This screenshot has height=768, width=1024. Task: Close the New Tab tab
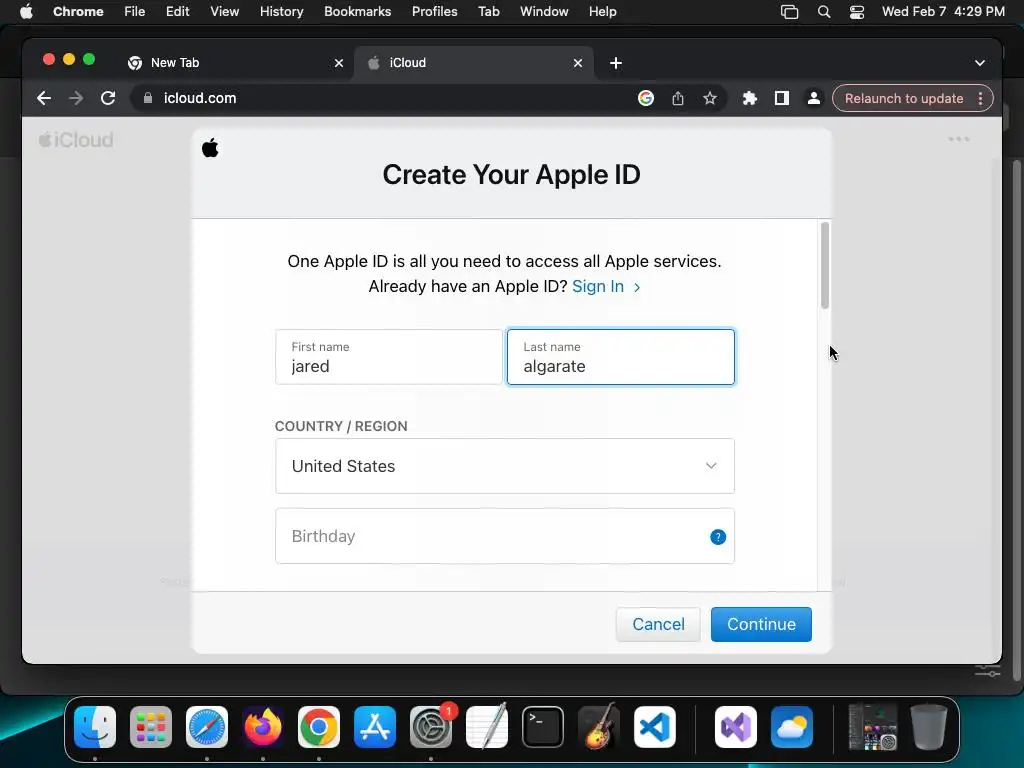pyautogui.click(x=339, y=63)
